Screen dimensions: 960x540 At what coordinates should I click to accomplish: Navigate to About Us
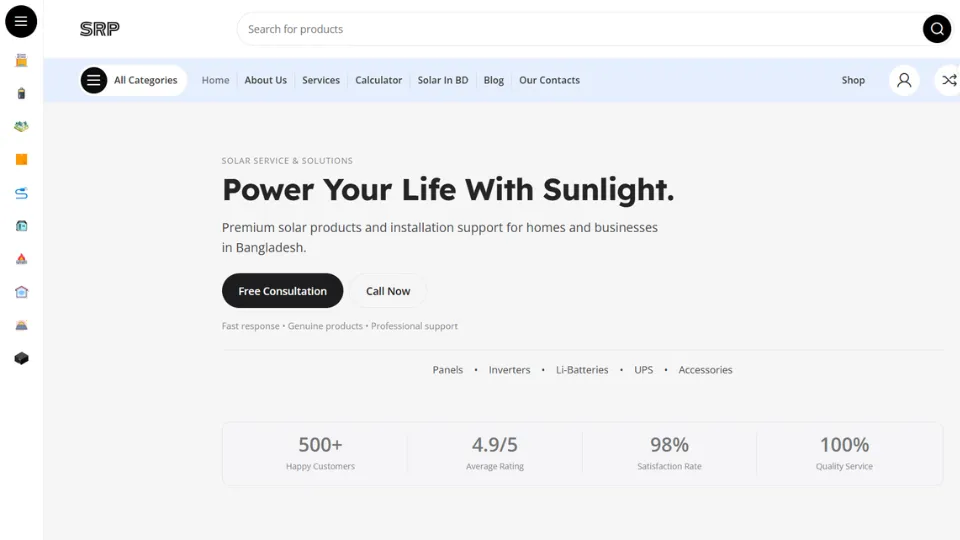click(265, 80)
